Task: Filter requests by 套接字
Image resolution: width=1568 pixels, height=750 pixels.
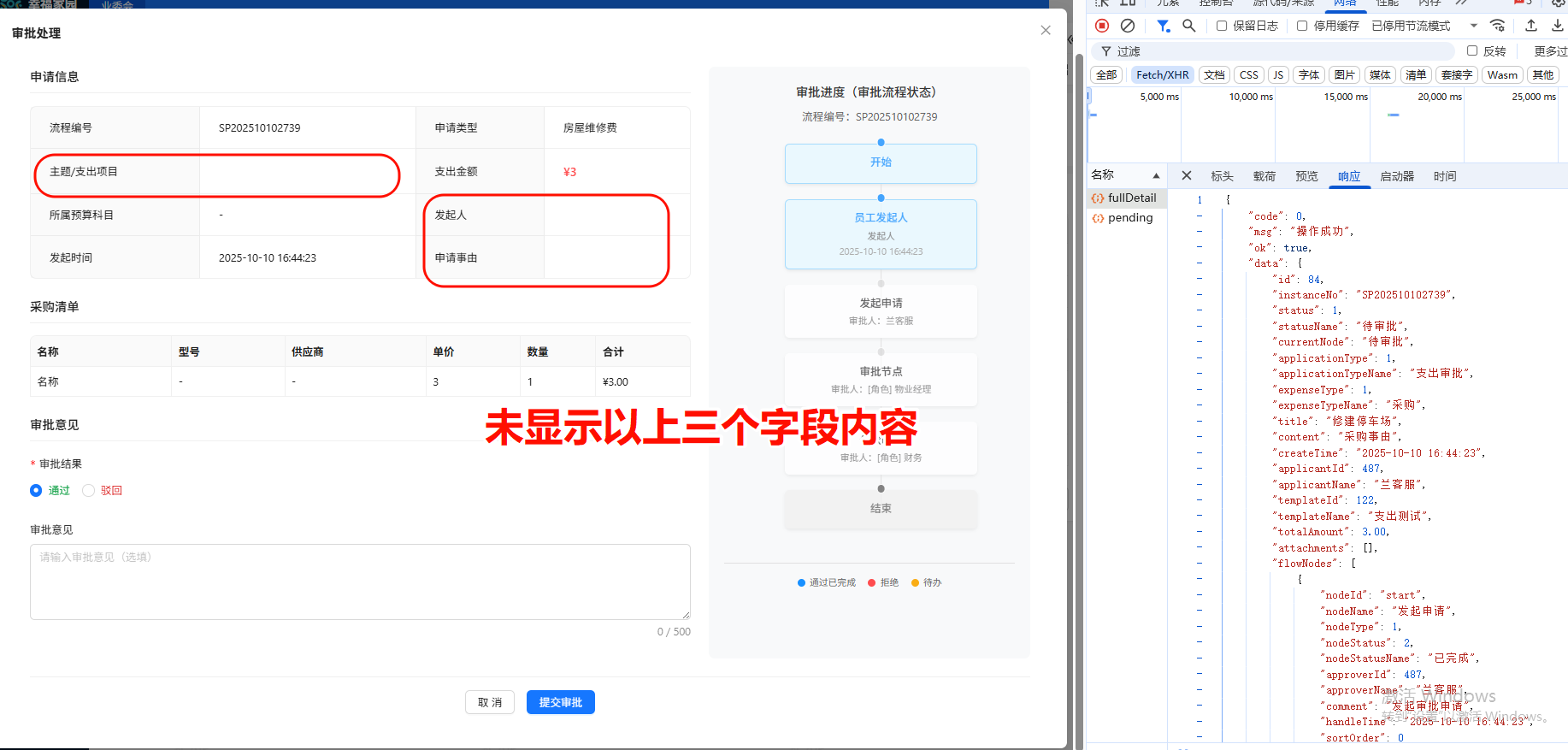Action: pyautogui.click(x=1457, y=74)
